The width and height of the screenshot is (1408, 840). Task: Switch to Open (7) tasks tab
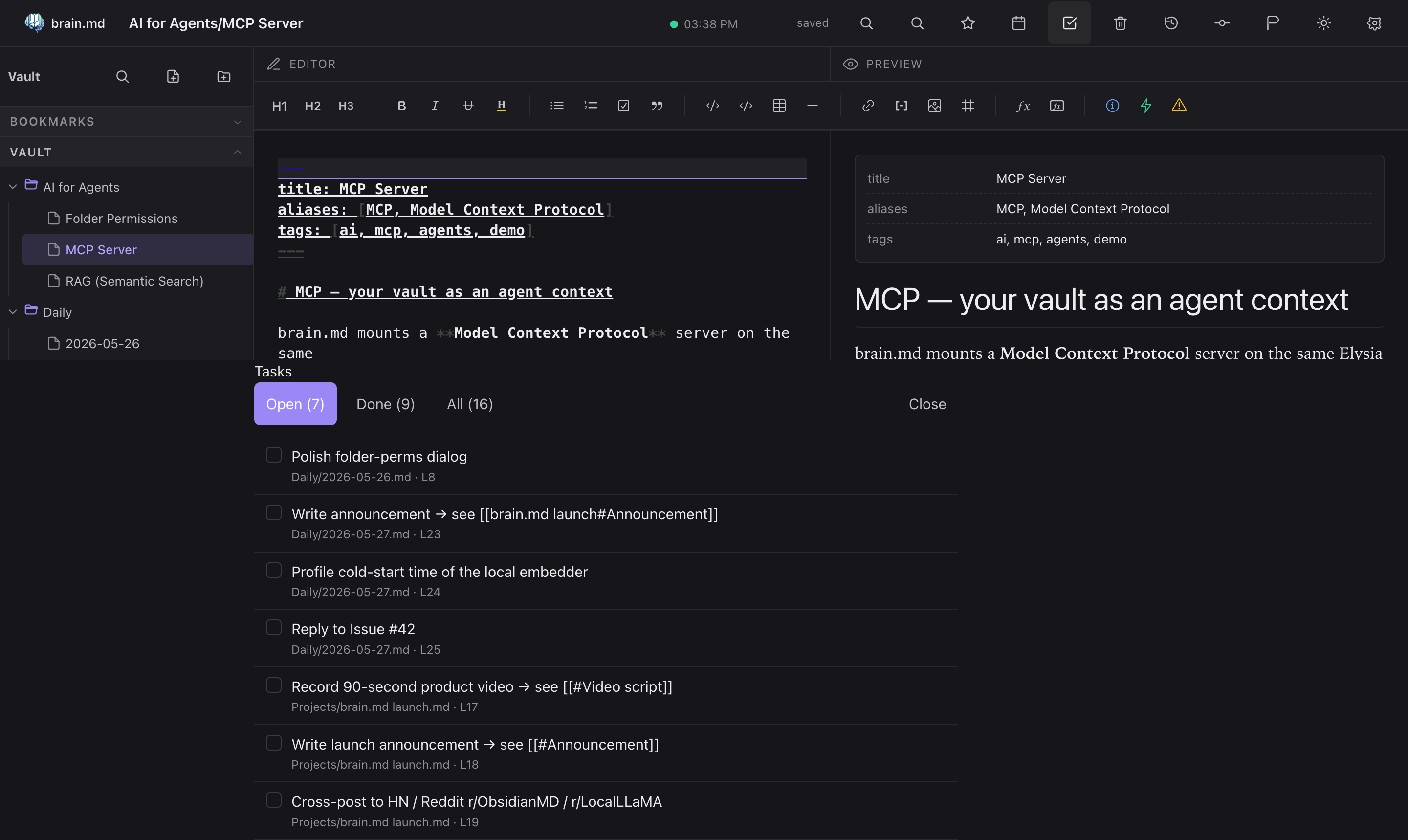[295, 404]
